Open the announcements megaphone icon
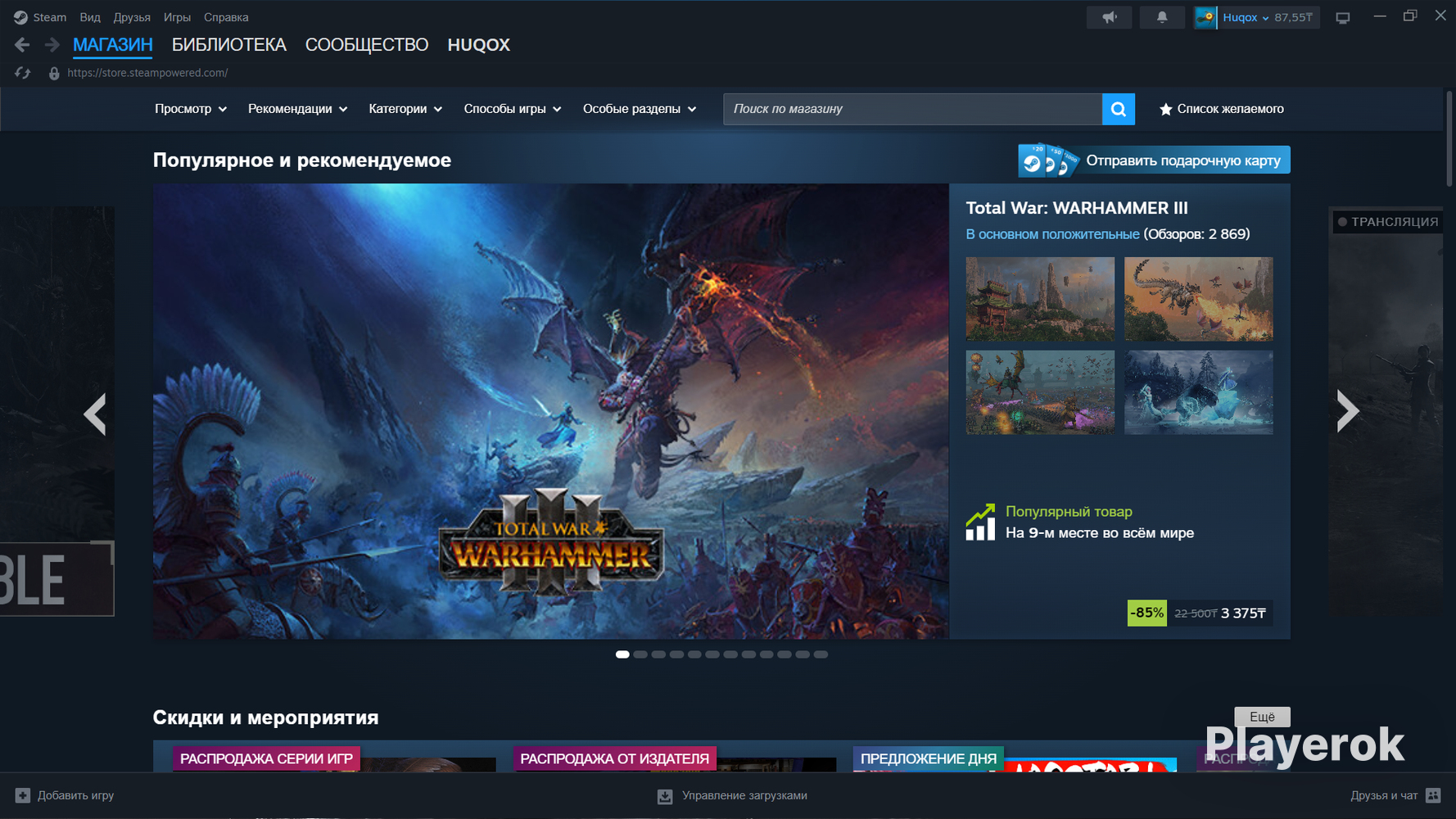1456x819 pixels. (1109, 17)
